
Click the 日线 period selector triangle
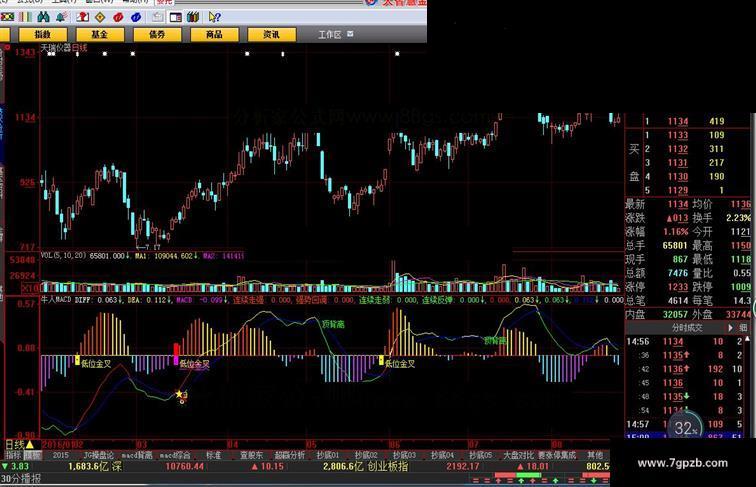click(29, 445)
